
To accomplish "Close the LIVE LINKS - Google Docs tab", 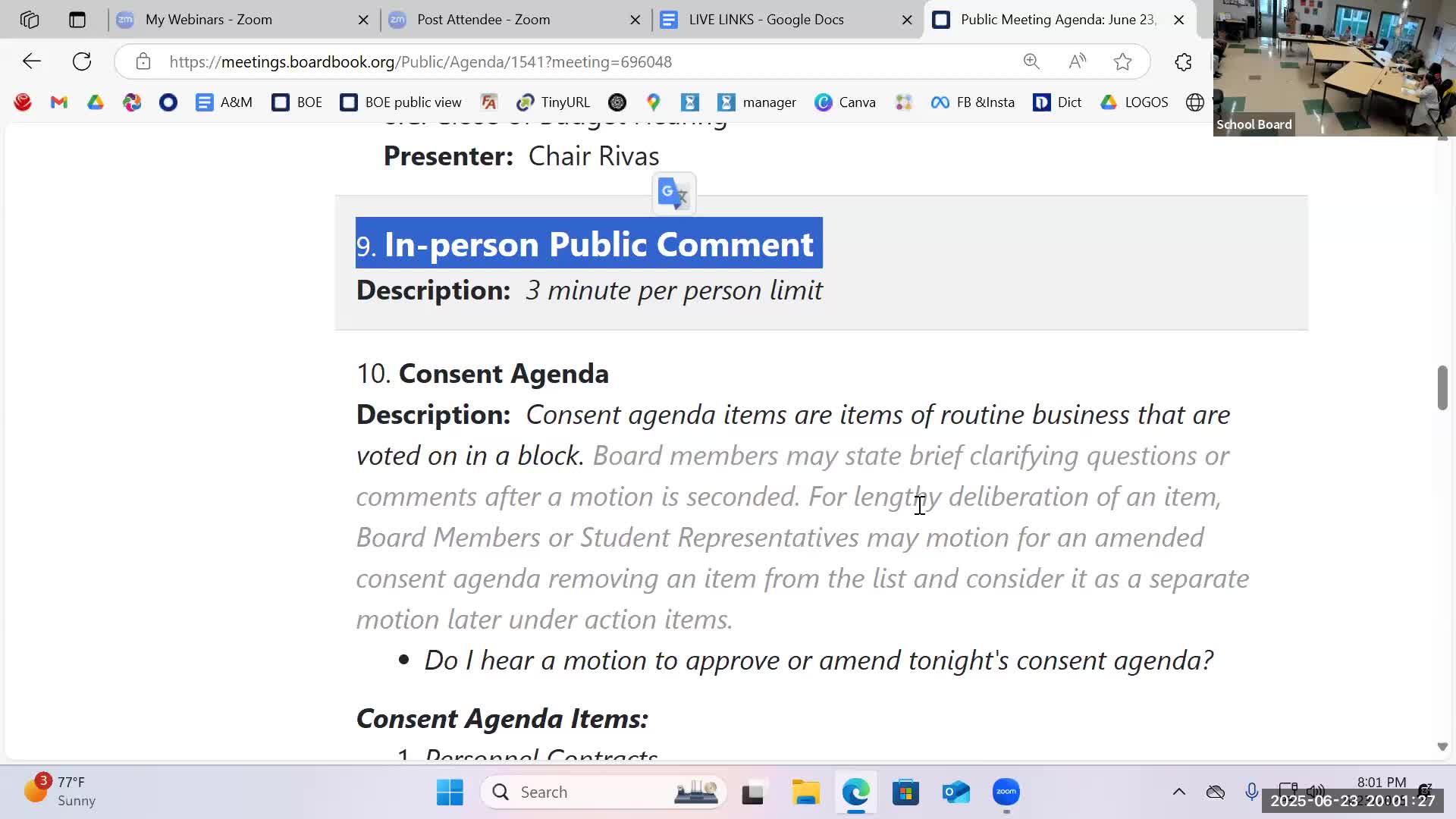I will pyautogui.click(x=907, y=20).
